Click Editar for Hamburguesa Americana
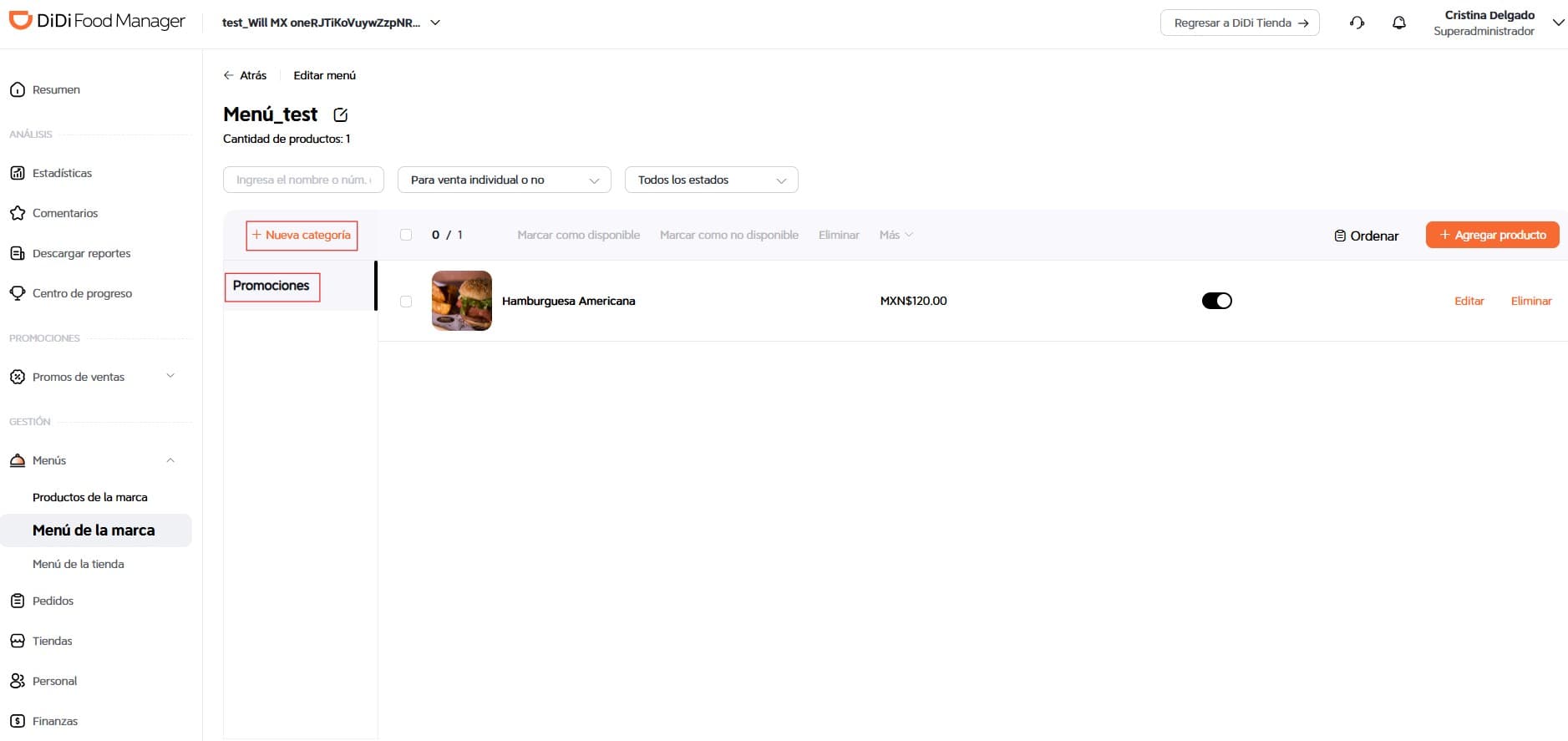Viewport: 1568px width, 741px height. click(x=1469, y=301)
